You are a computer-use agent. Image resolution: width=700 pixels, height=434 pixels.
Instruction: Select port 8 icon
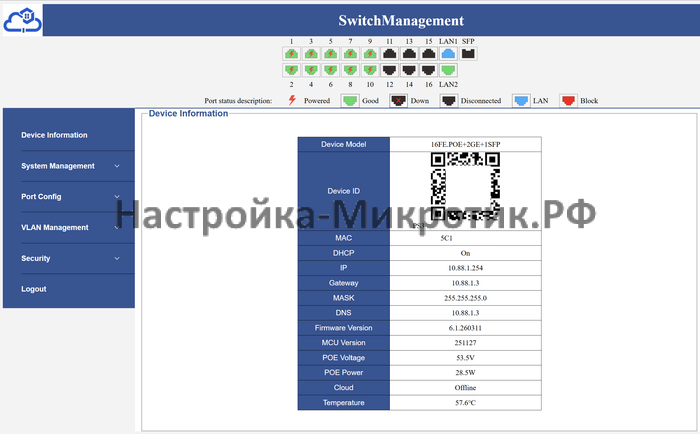pos(350,70)
